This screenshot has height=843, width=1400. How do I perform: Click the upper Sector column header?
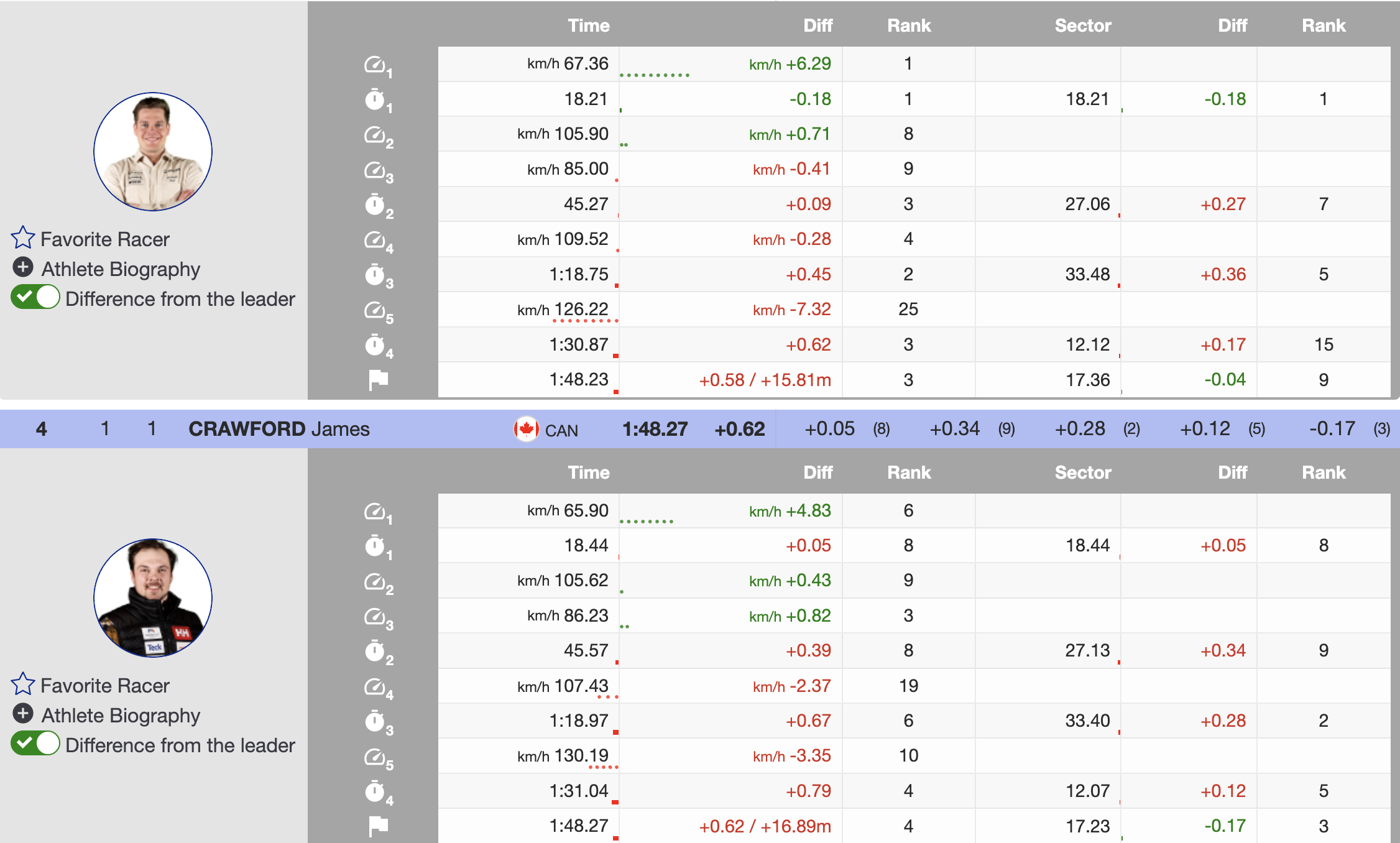pyautogui.click(x=1082, y=25)
